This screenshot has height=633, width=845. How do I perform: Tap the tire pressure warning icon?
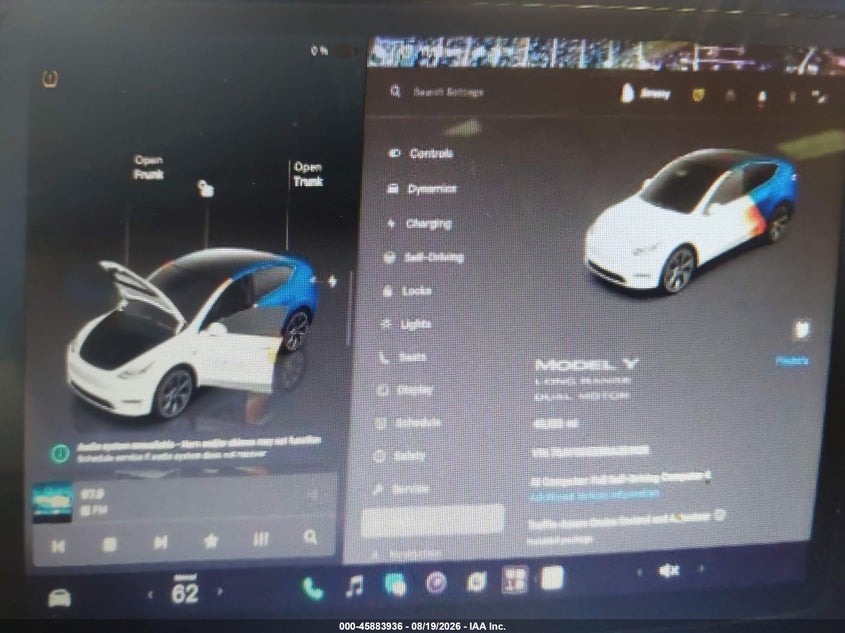50,79
